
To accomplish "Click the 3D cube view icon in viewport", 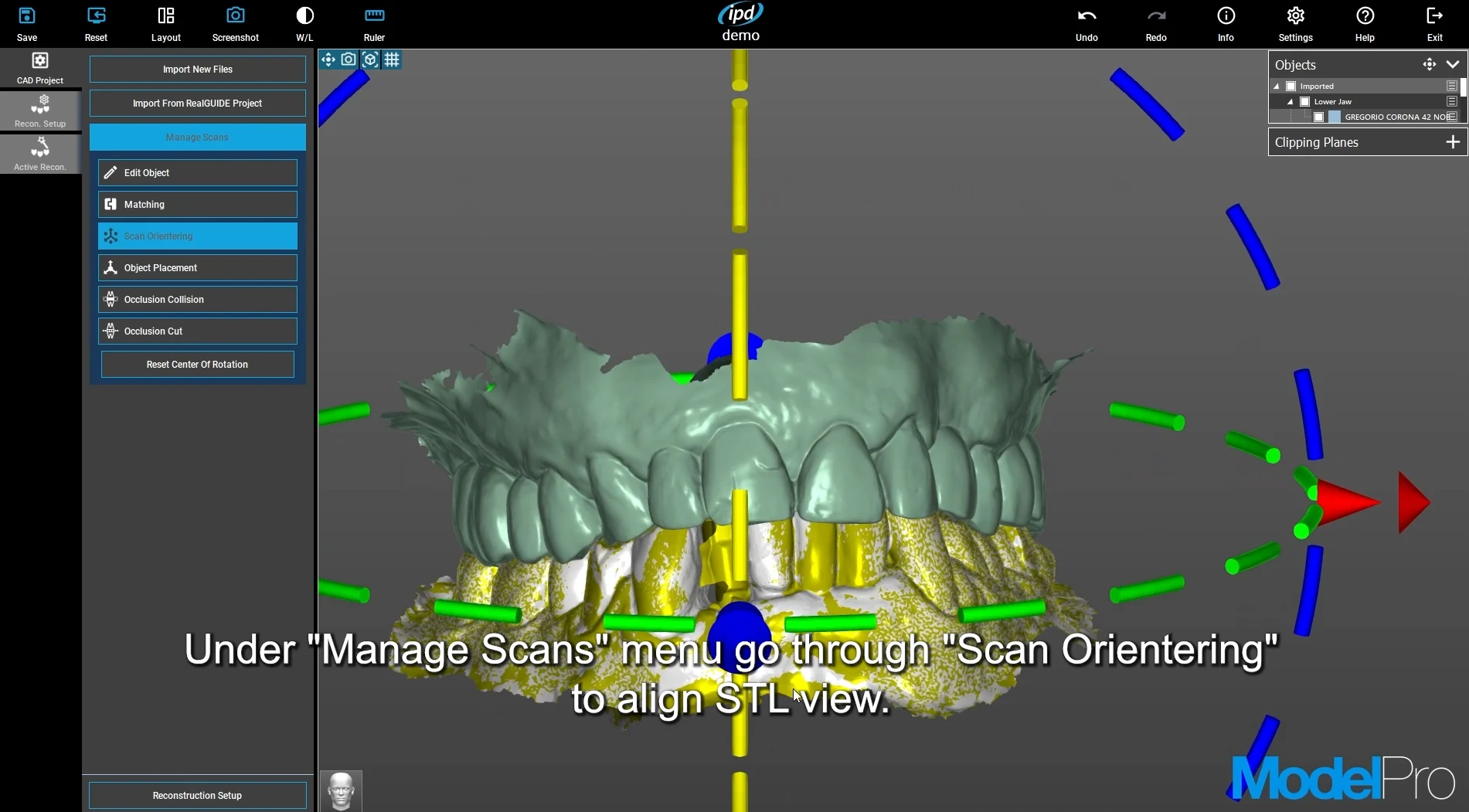I will [x=370, y=59].
